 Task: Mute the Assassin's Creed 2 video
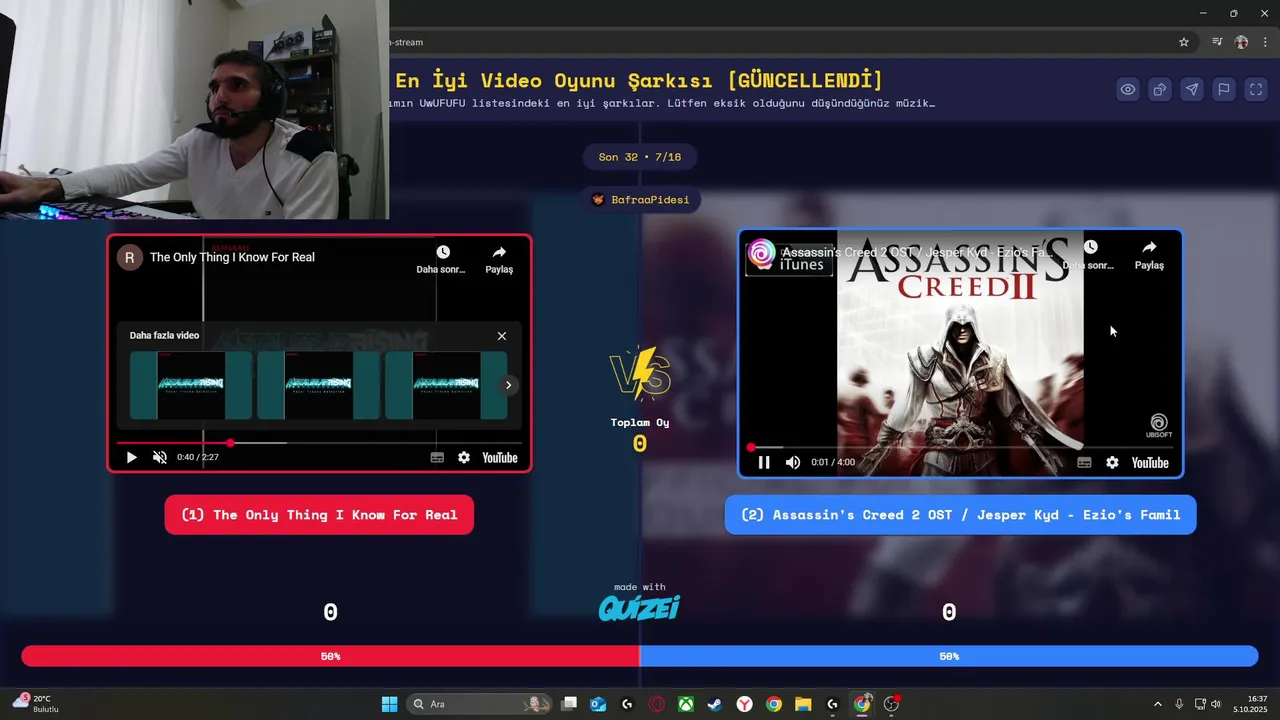pos(793,462)
